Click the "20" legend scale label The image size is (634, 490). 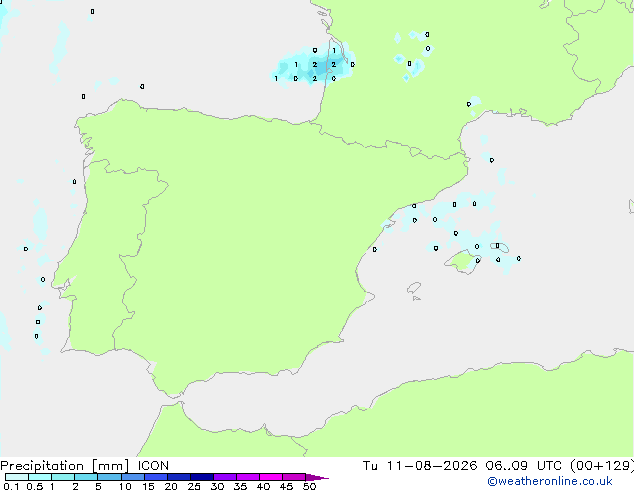coord(171,486)
